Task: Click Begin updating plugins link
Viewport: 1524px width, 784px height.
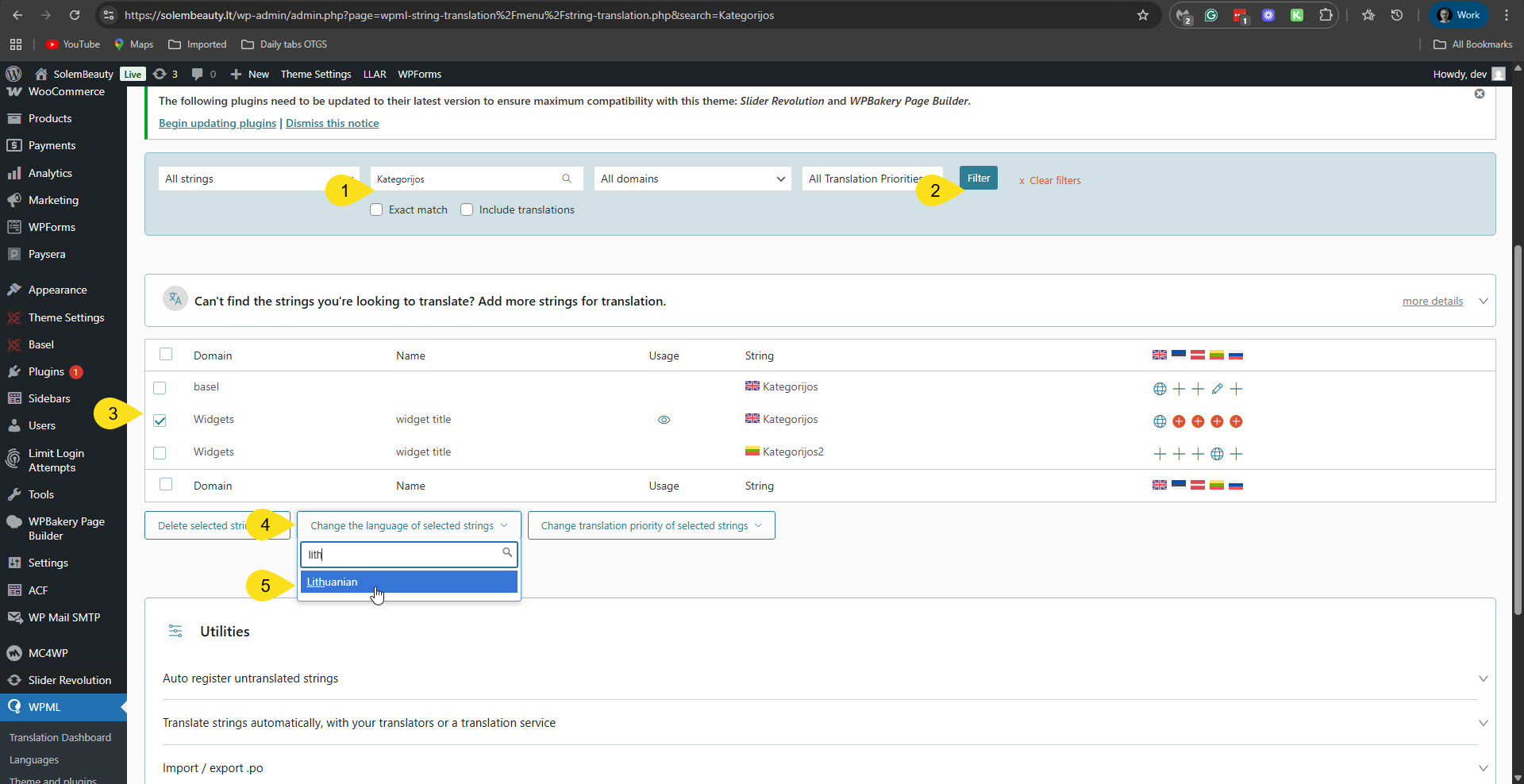Action: pyautogui.click(x=217, y=123)
